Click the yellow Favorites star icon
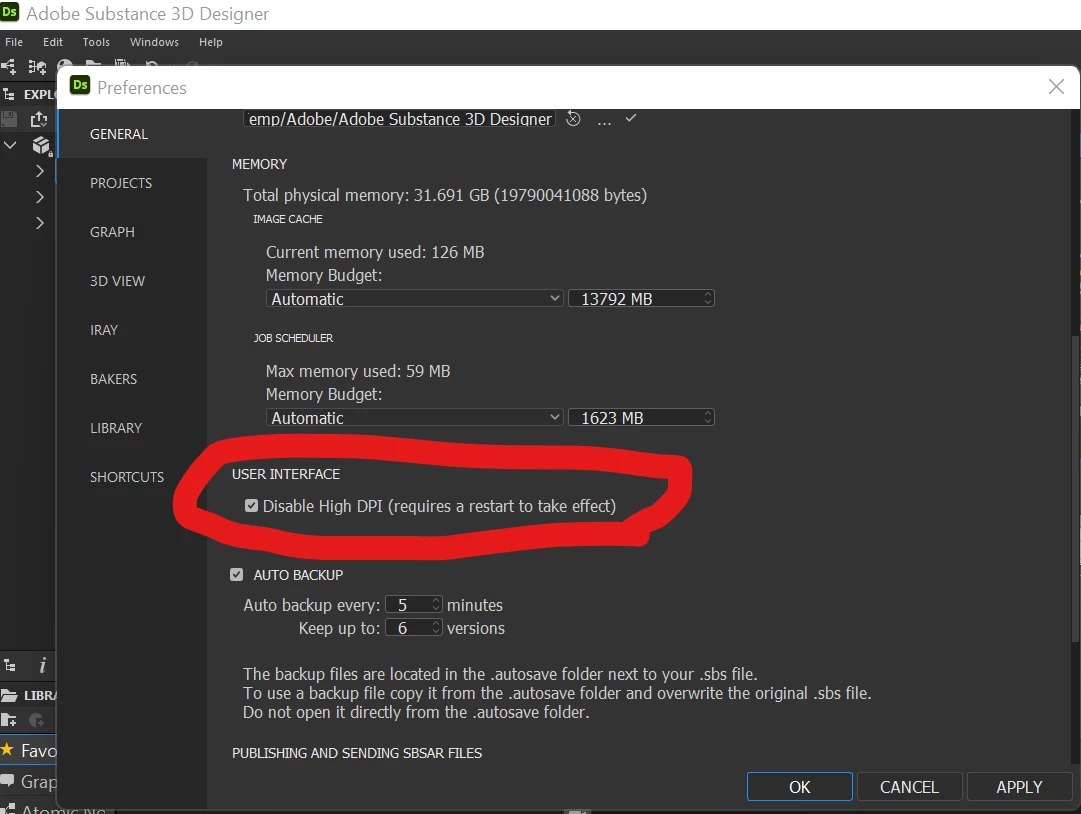Viewport: 1081px width, 814px height. pos(7,749)
